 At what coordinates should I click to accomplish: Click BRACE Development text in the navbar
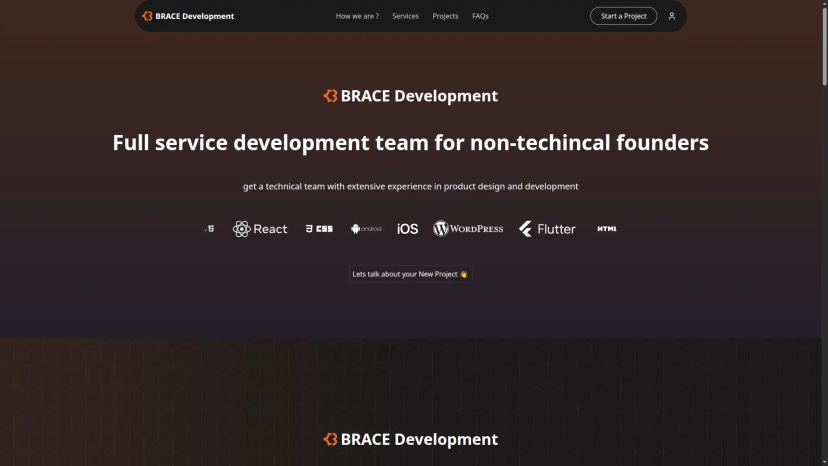(x=194, y=16)
